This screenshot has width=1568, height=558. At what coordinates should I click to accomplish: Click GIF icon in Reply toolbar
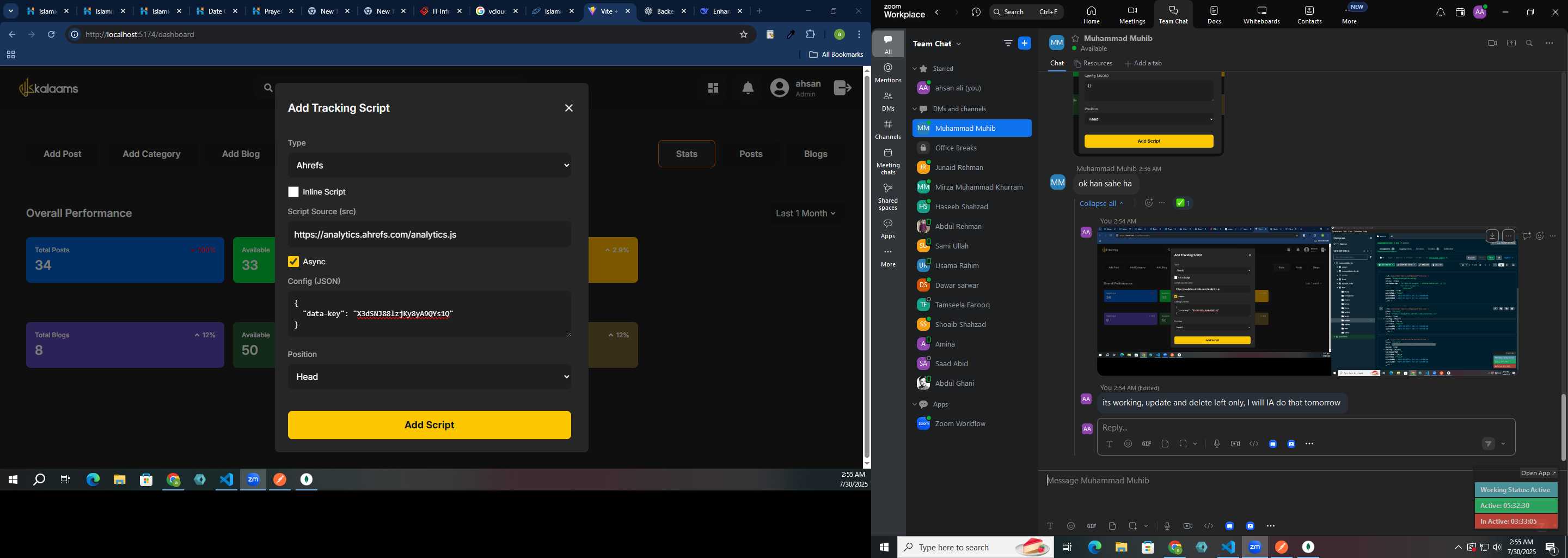[x=1147, y=444]
